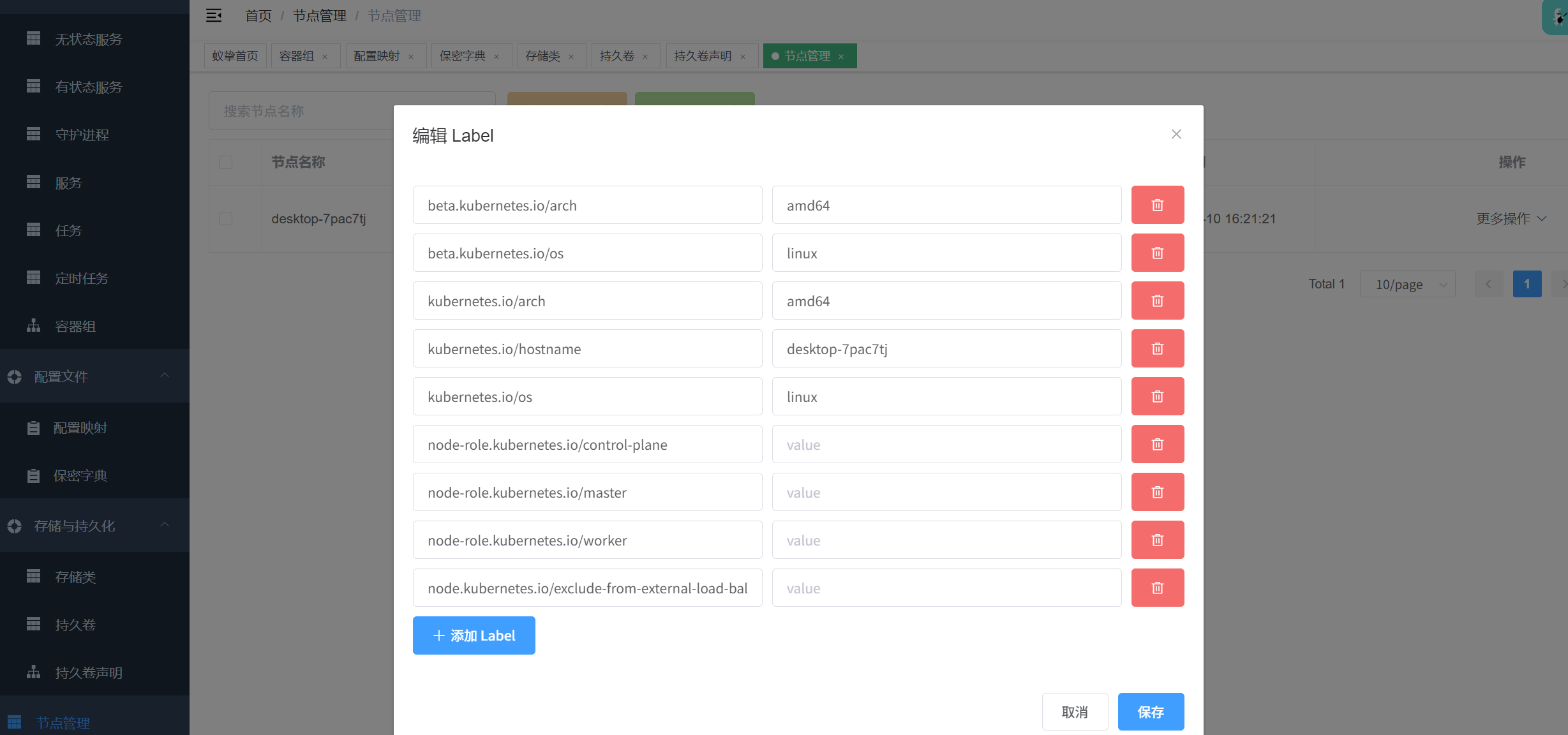Viewport: 1568px width, 735px height.
Task: Close the 编辑 Label dialog
Action: (x=1176, y=134)
